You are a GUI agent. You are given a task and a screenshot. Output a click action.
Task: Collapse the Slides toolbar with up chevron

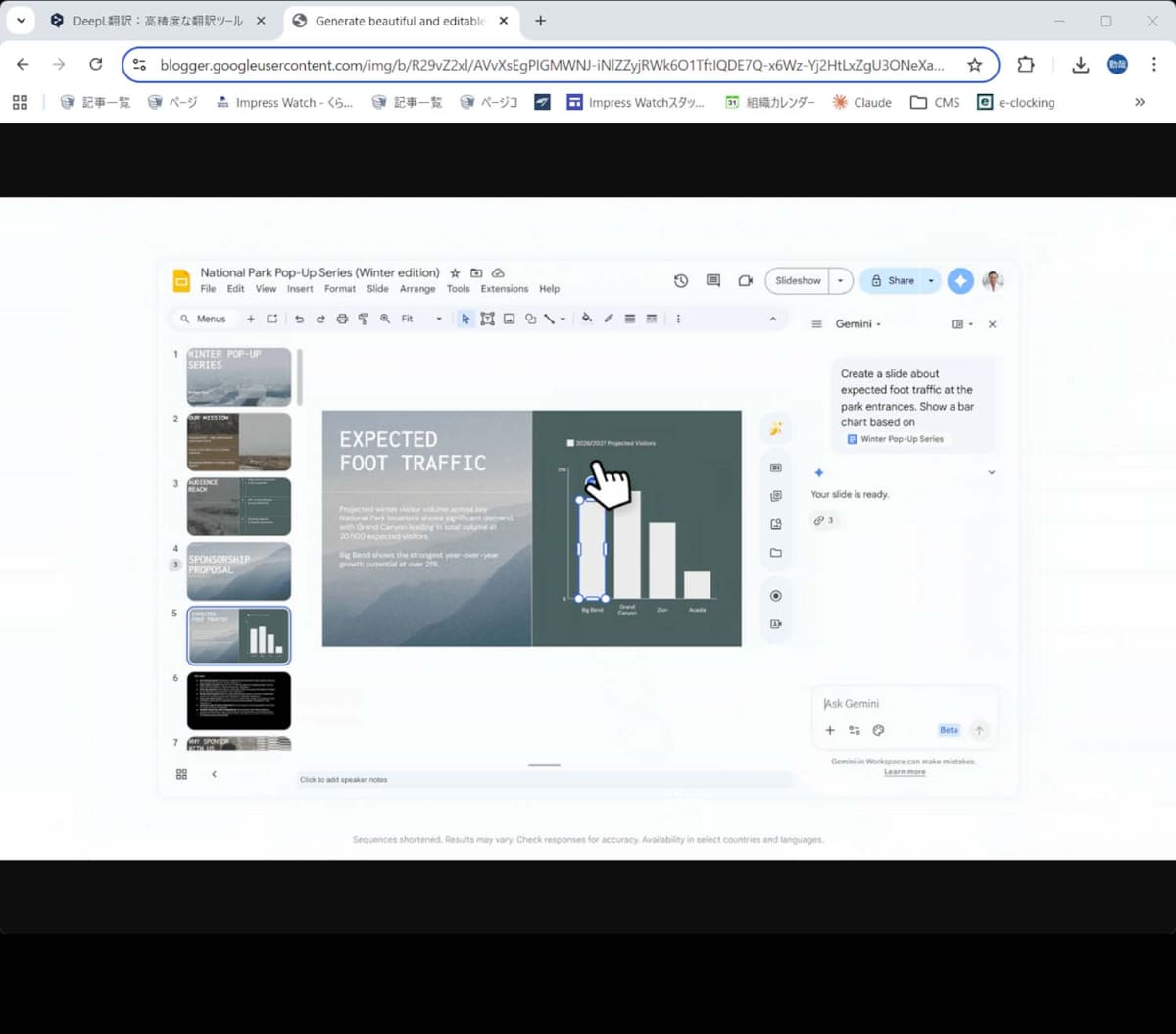[x=772, y=319]
